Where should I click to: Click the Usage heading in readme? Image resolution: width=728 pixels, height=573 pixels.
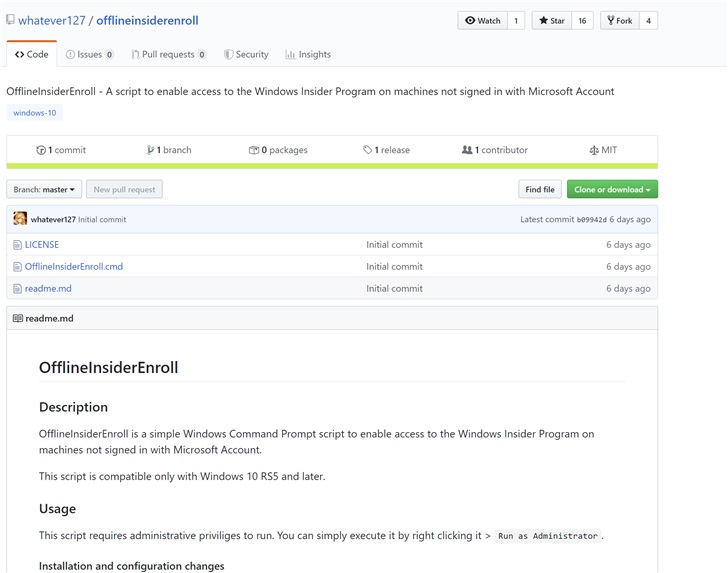(x=58, y=509)
